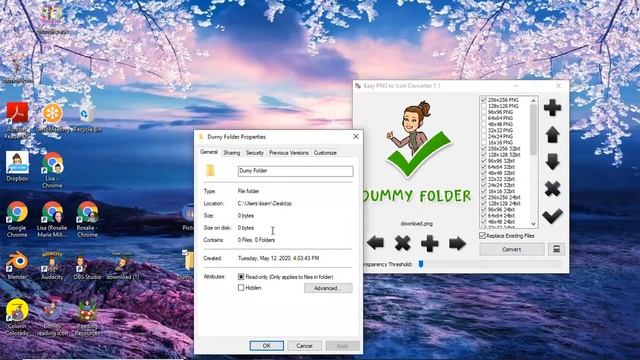Select the GoToMeeting desktop icon
This screenshot has width=640, height=360.
[x=52, y=118]
